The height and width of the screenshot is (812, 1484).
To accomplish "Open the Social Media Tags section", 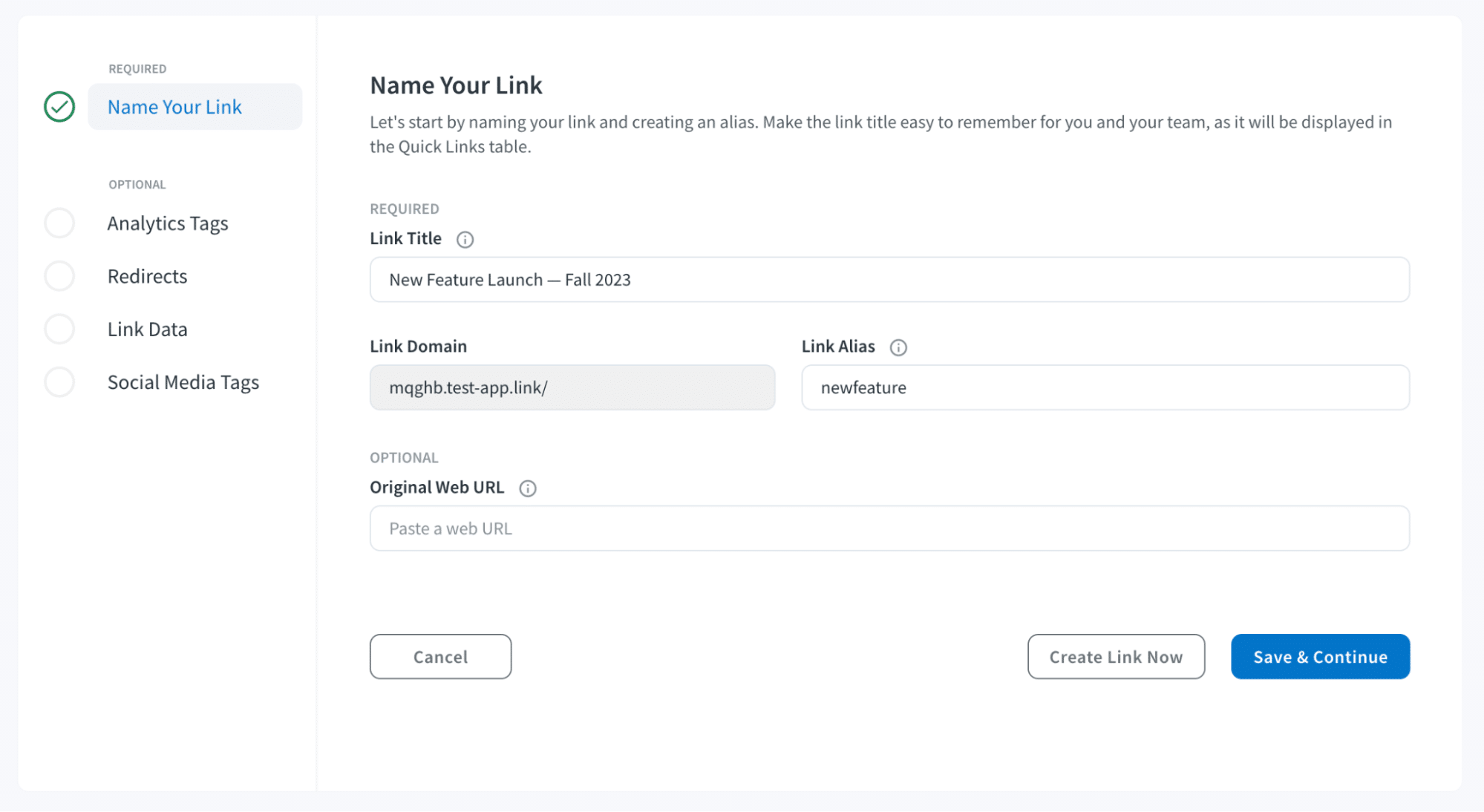I will pos(183,382).
